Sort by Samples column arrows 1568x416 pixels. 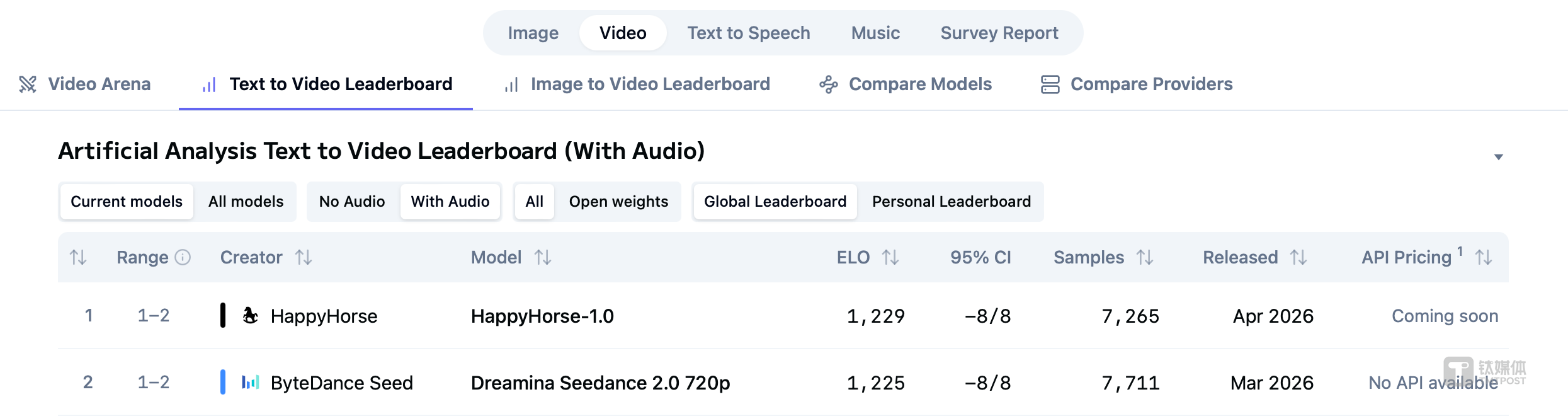point(1145,257)
